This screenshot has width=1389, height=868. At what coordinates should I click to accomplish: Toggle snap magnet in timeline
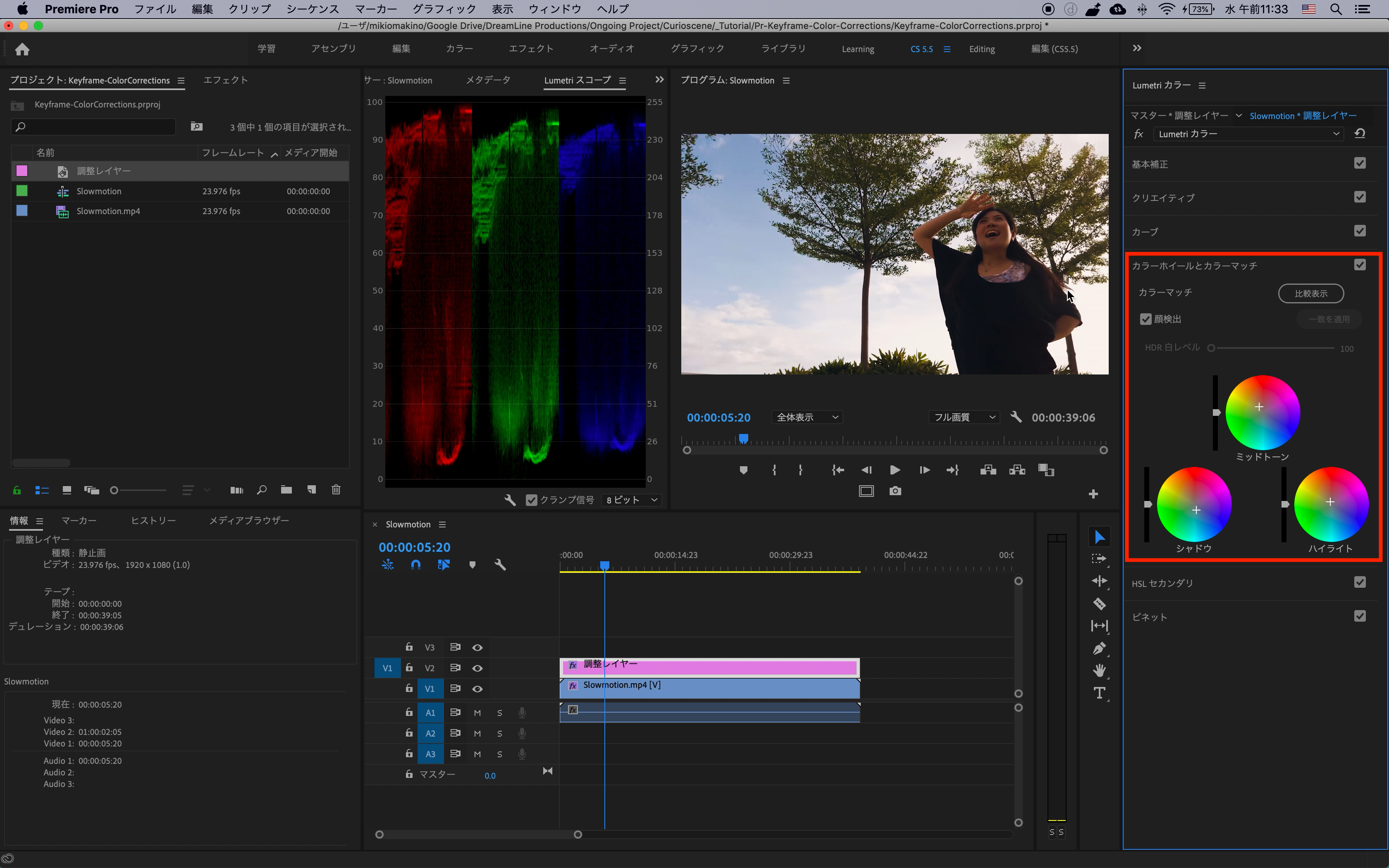pos(415,565)
